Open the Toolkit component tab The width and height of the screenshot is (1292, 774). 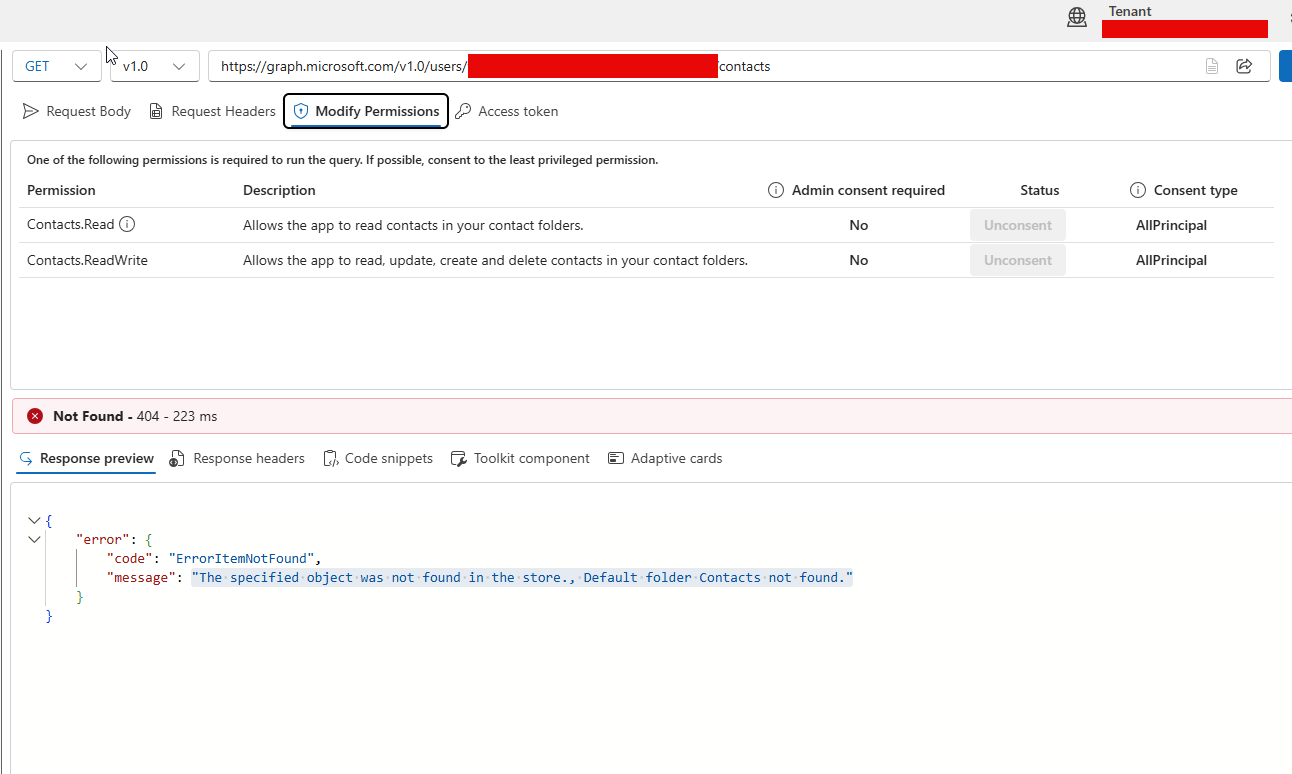tap(520, 458)
